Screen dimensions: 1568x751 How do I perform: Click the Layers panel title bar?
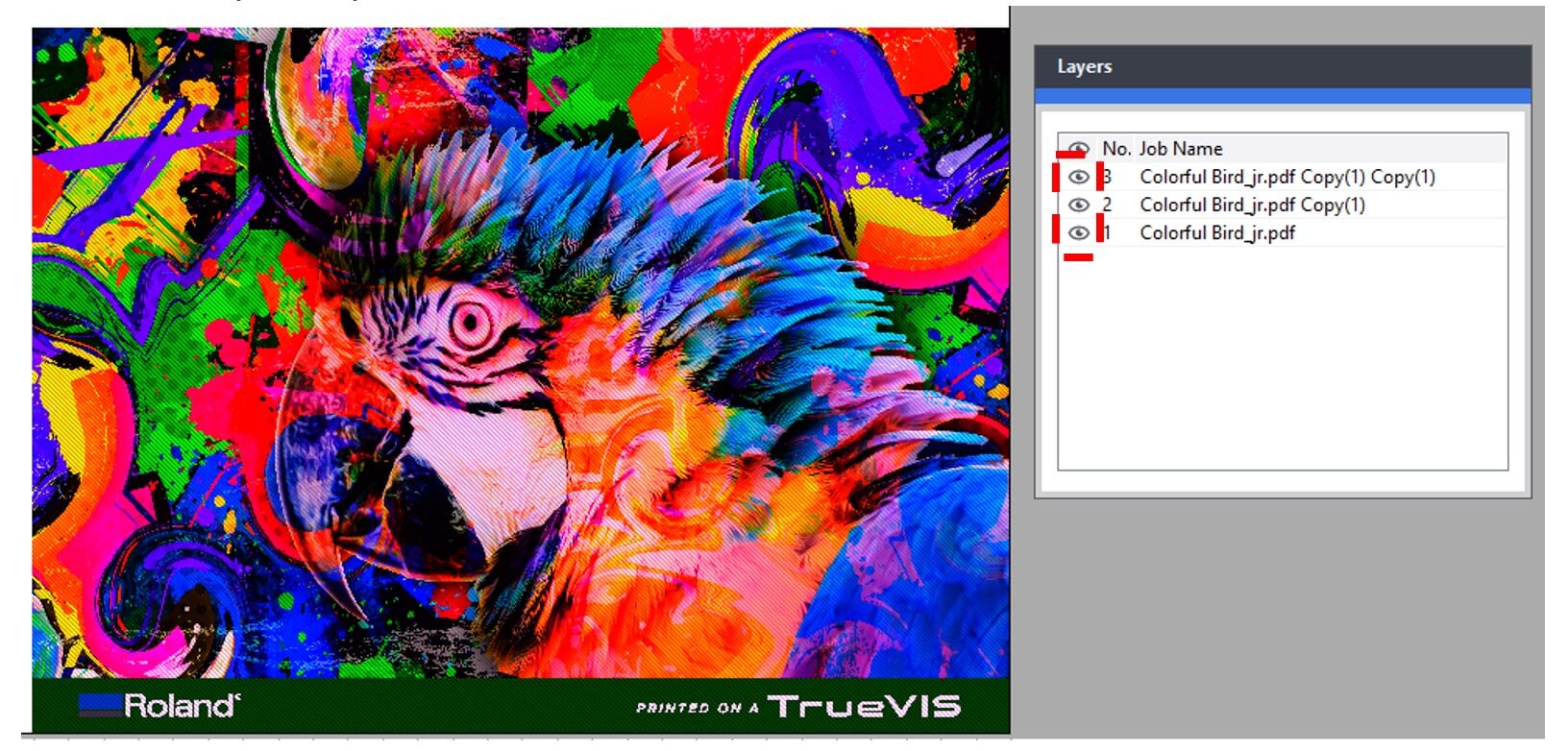pyautogui.click(x=1283, y=66)
